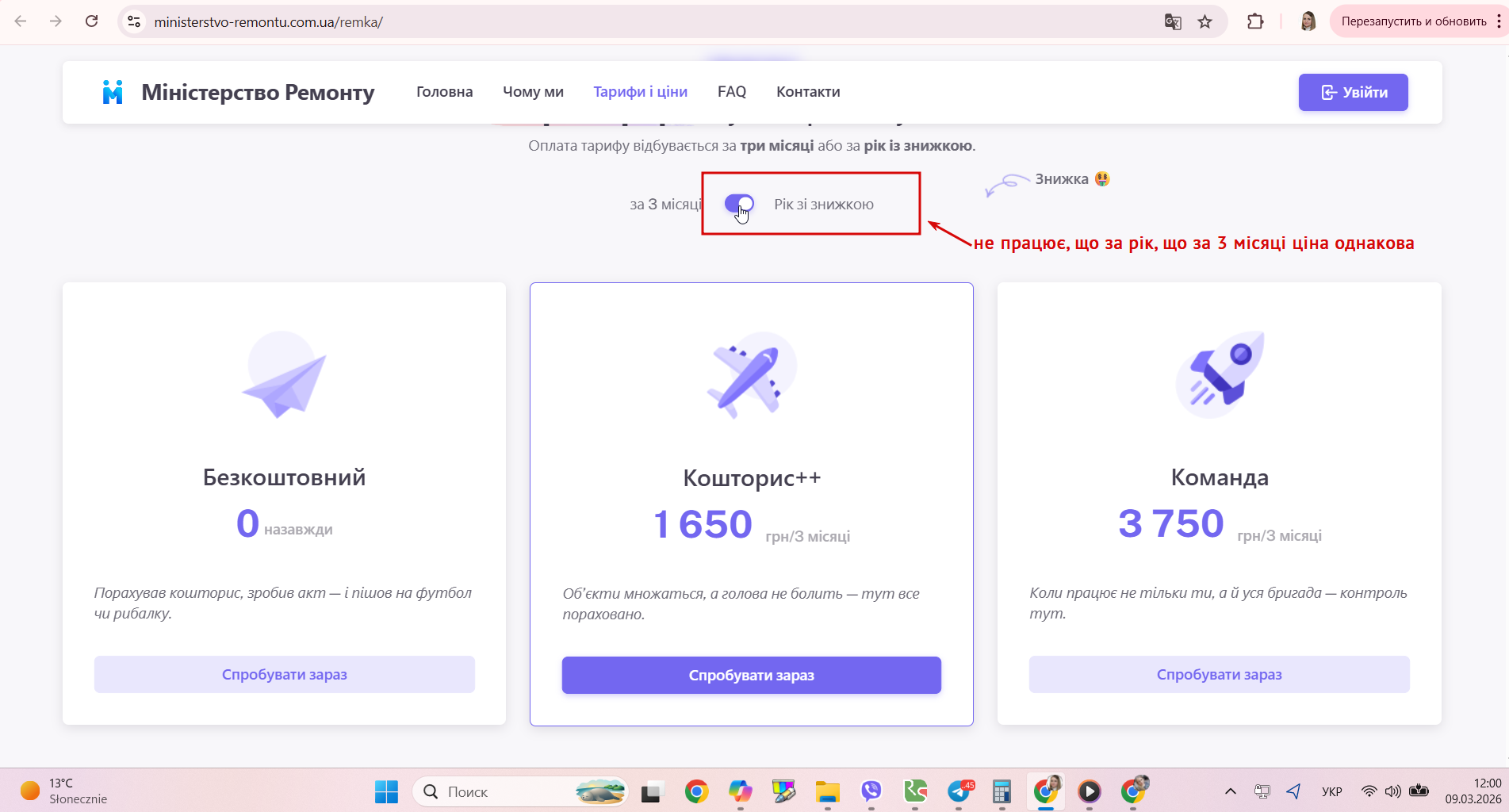Open the media player taskbar icon

tap(1090, 791)
